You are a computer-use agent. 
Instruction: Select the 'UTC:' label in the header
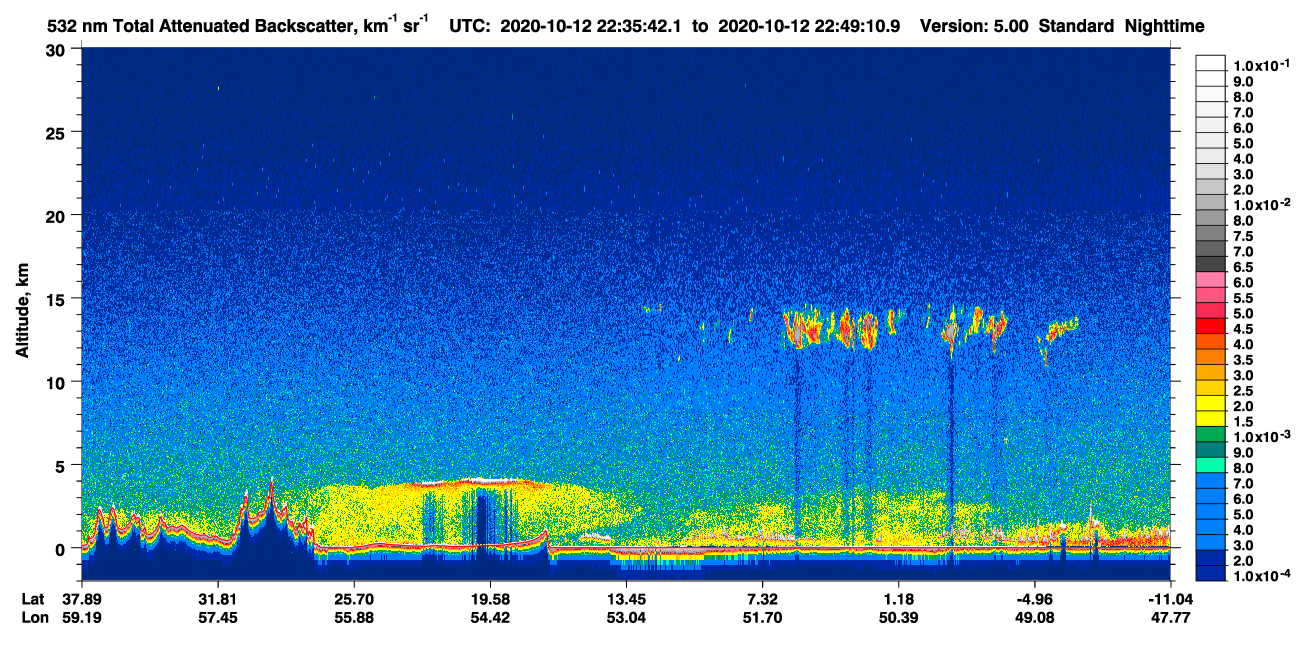471,26
